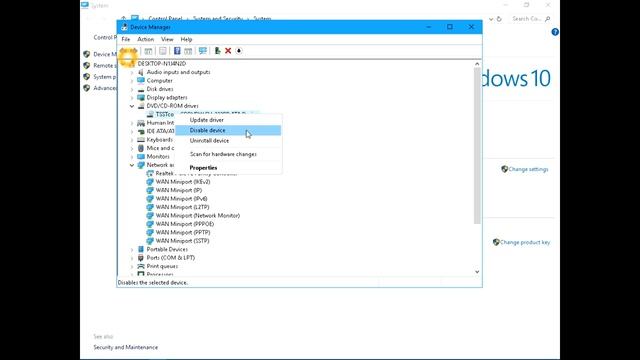Click the vertical scrollbar thumb in device tree

(477, 146)
